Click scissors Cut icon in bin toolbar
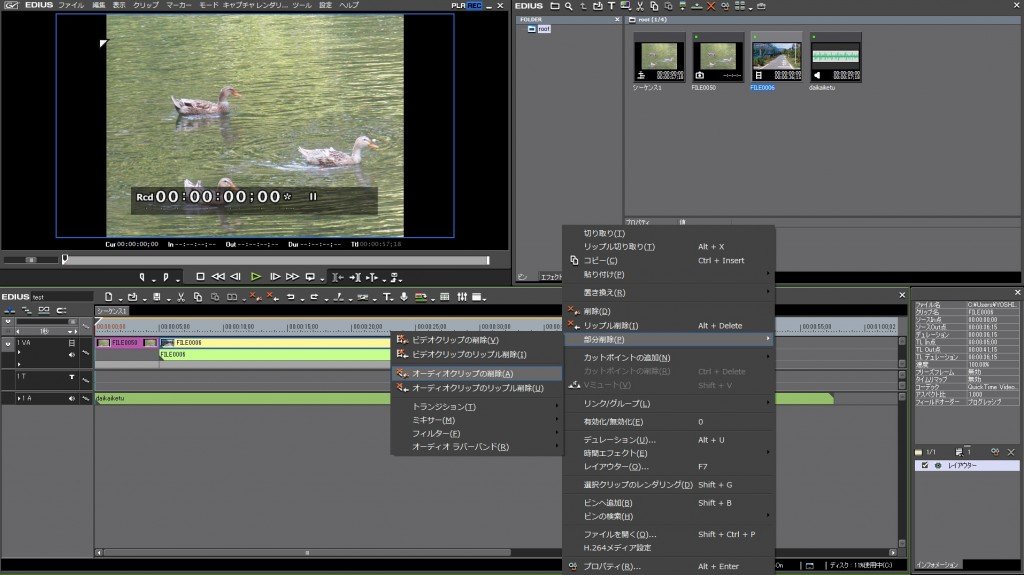Screen dimensions: 1024x575 tap(640, 6)
